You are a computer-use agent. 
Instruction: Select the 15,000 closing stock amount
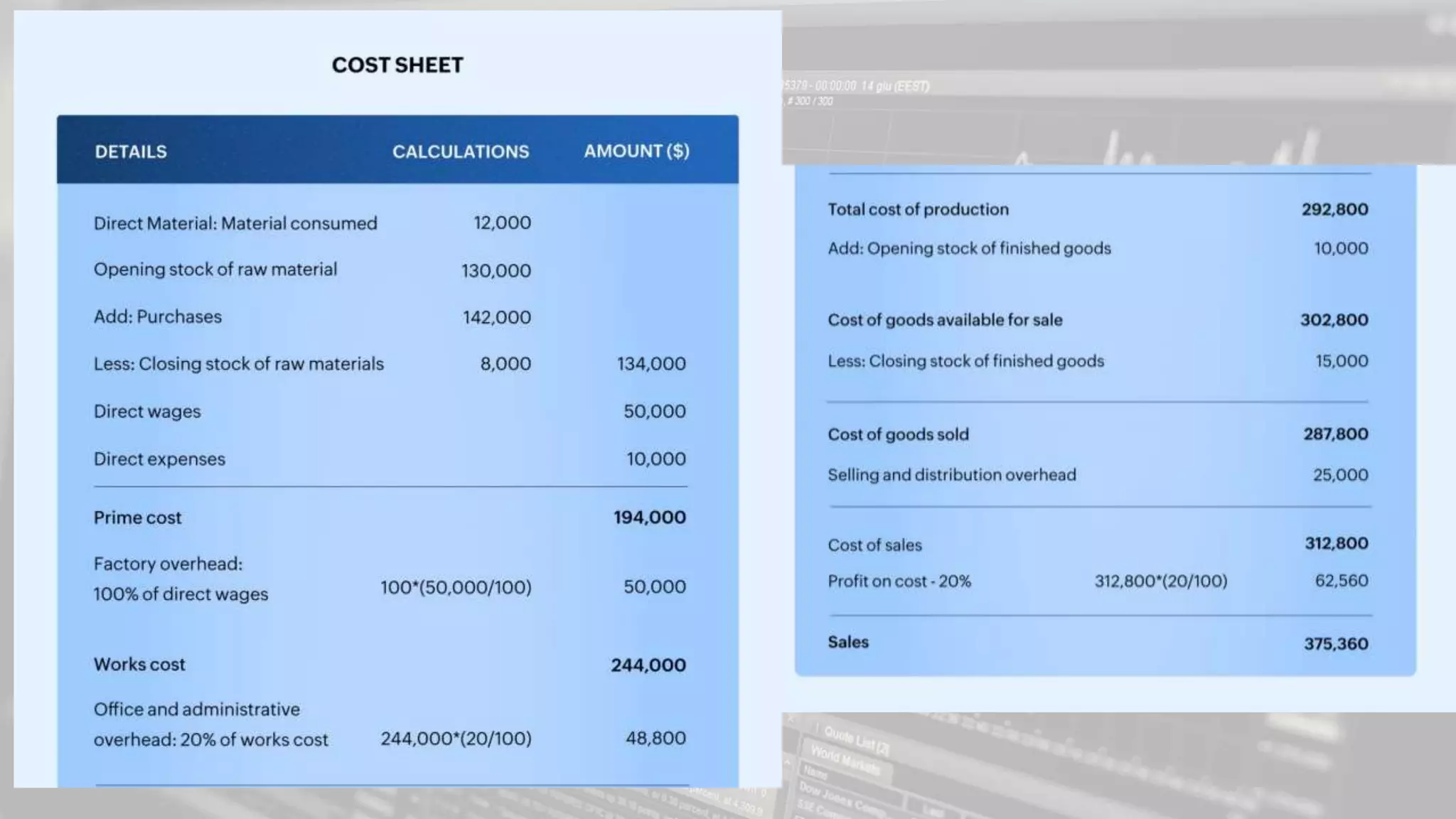click(1342, 360)
